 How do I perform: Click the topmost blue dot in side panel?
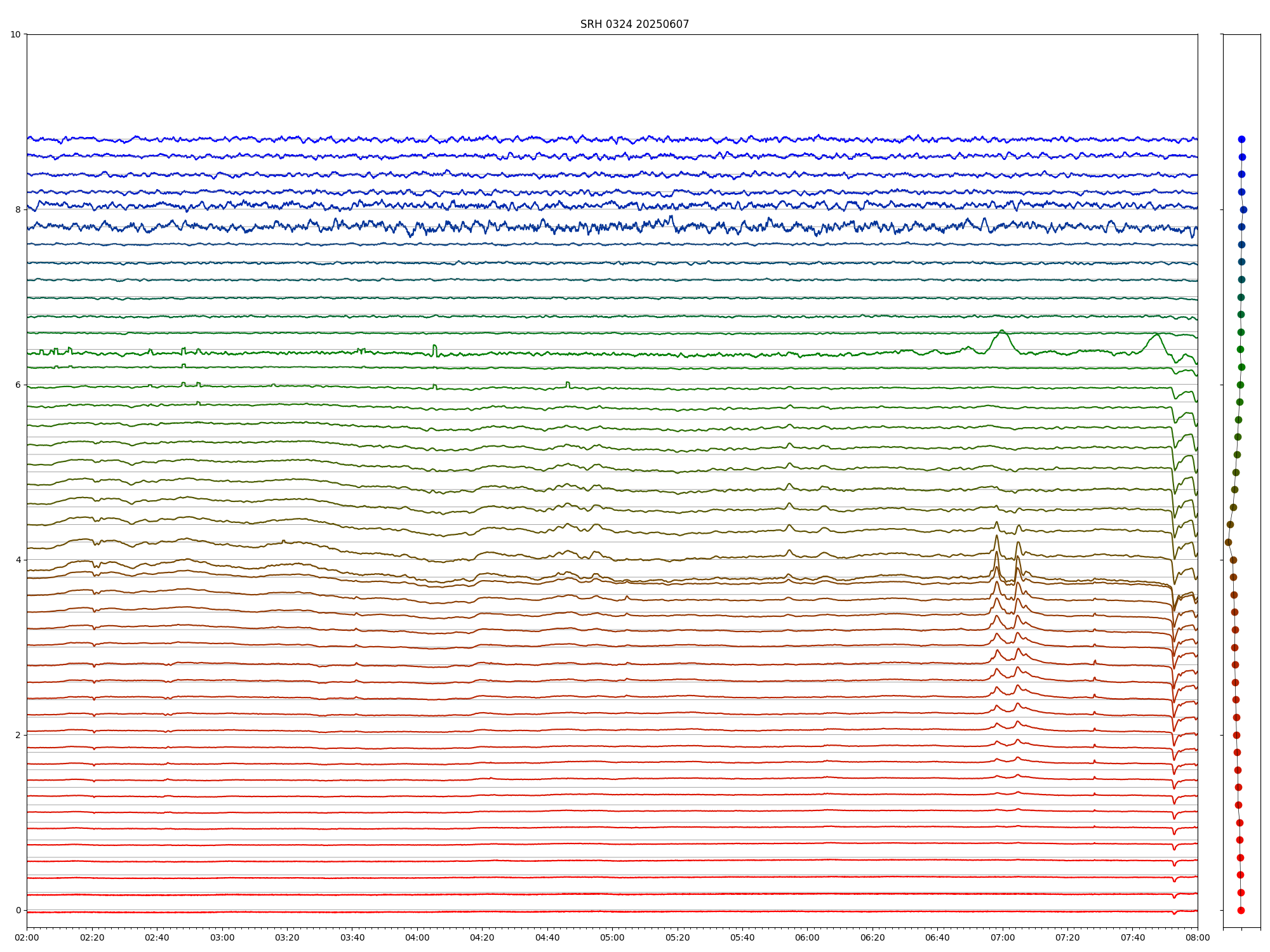pos(1241,139)
